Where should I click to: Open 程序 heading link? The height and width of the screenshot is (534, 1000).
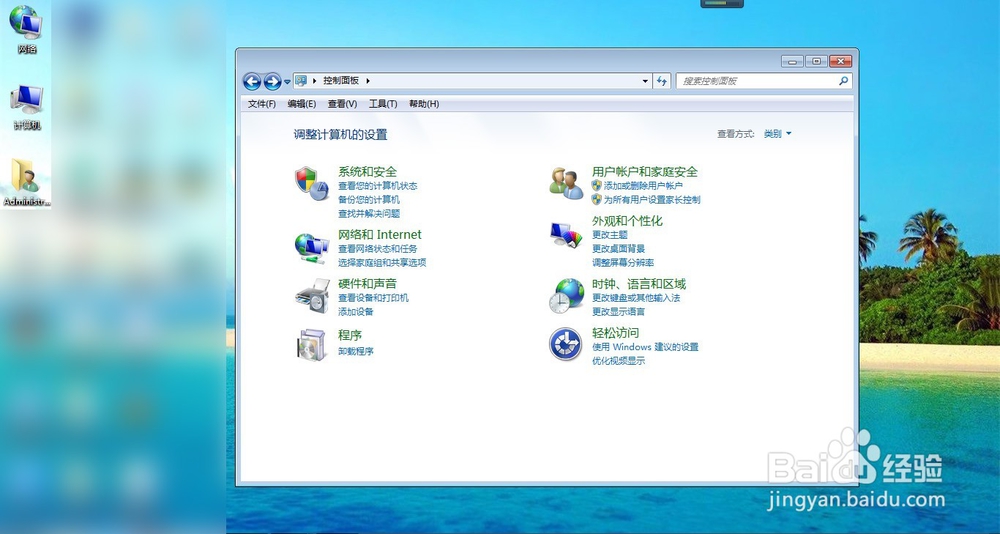point(350,335)
